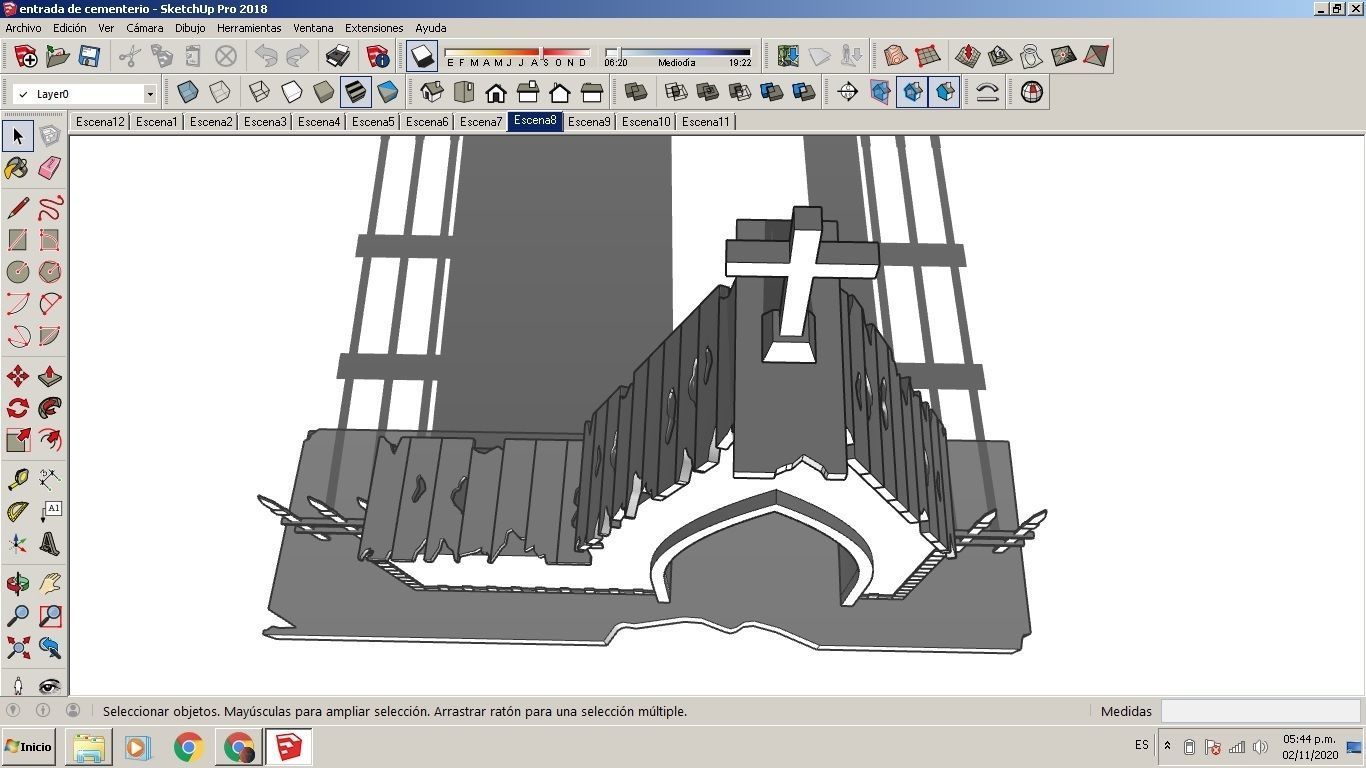
Task: Toggle Show/Hide Shadows button
Action: (x=423, y=56)
